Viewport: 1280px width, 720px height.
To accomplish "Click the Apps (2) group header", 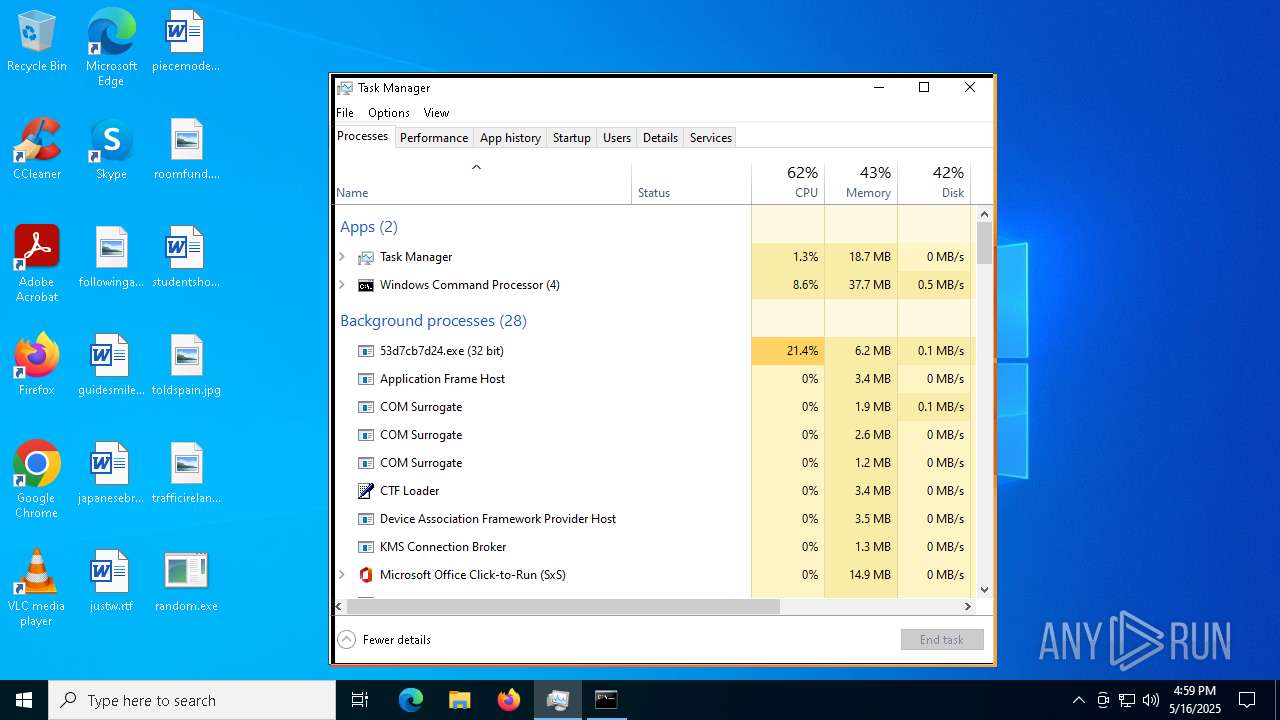I will [x=369, y=227].
